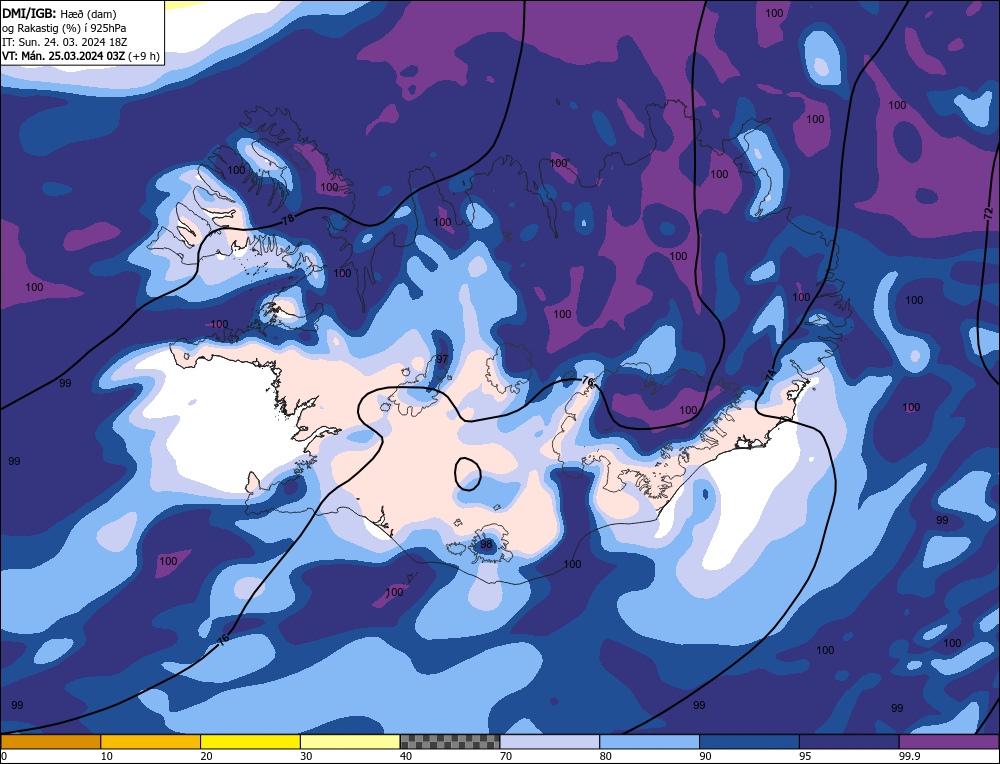Click the '74' height contour label
The height and width of the screenshot is (764, 1000).
770,374
